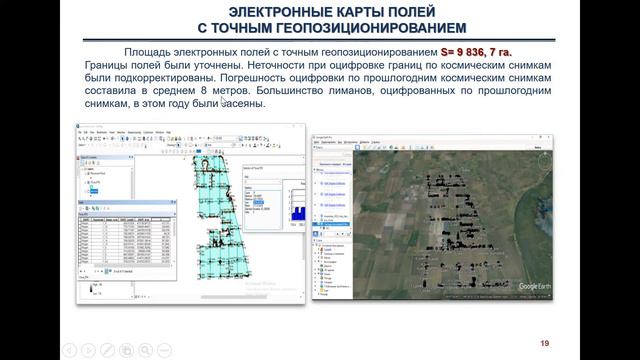
Task: Click the red text 'S= 9 836, 7 га.'
Action: point(476,52)
